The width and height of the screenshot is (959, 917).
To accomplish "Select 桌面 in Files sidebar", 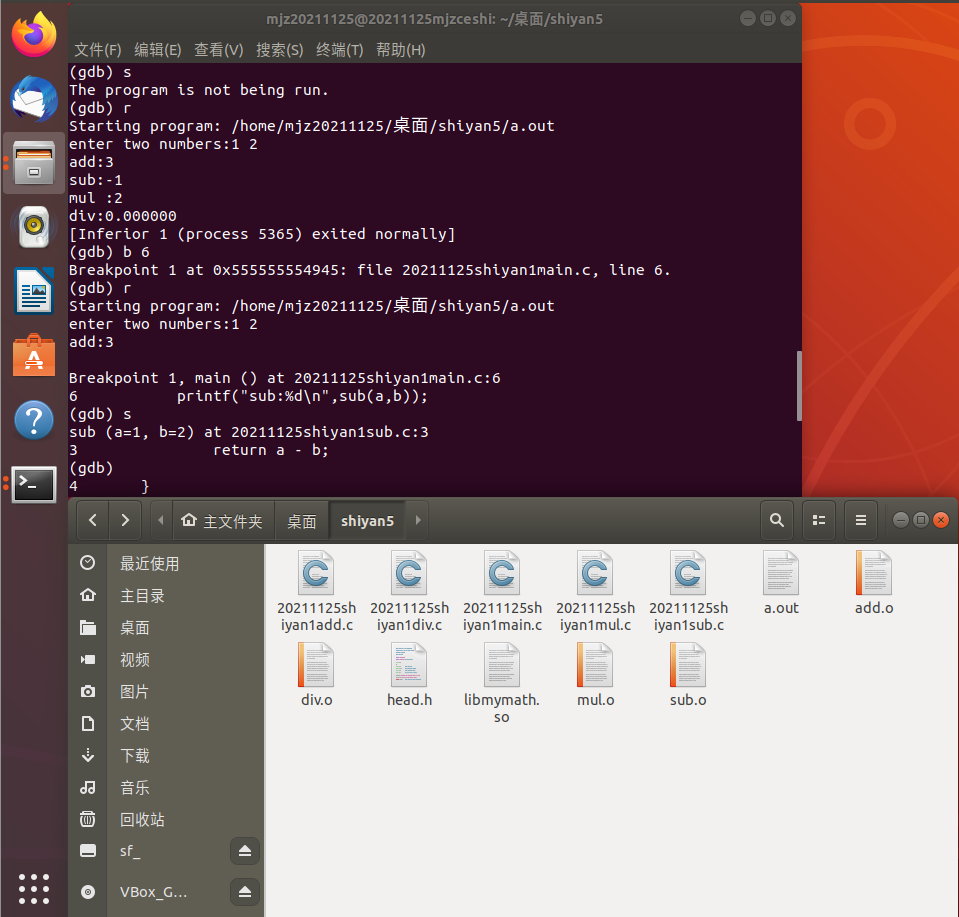I will [x=166, y=628].
